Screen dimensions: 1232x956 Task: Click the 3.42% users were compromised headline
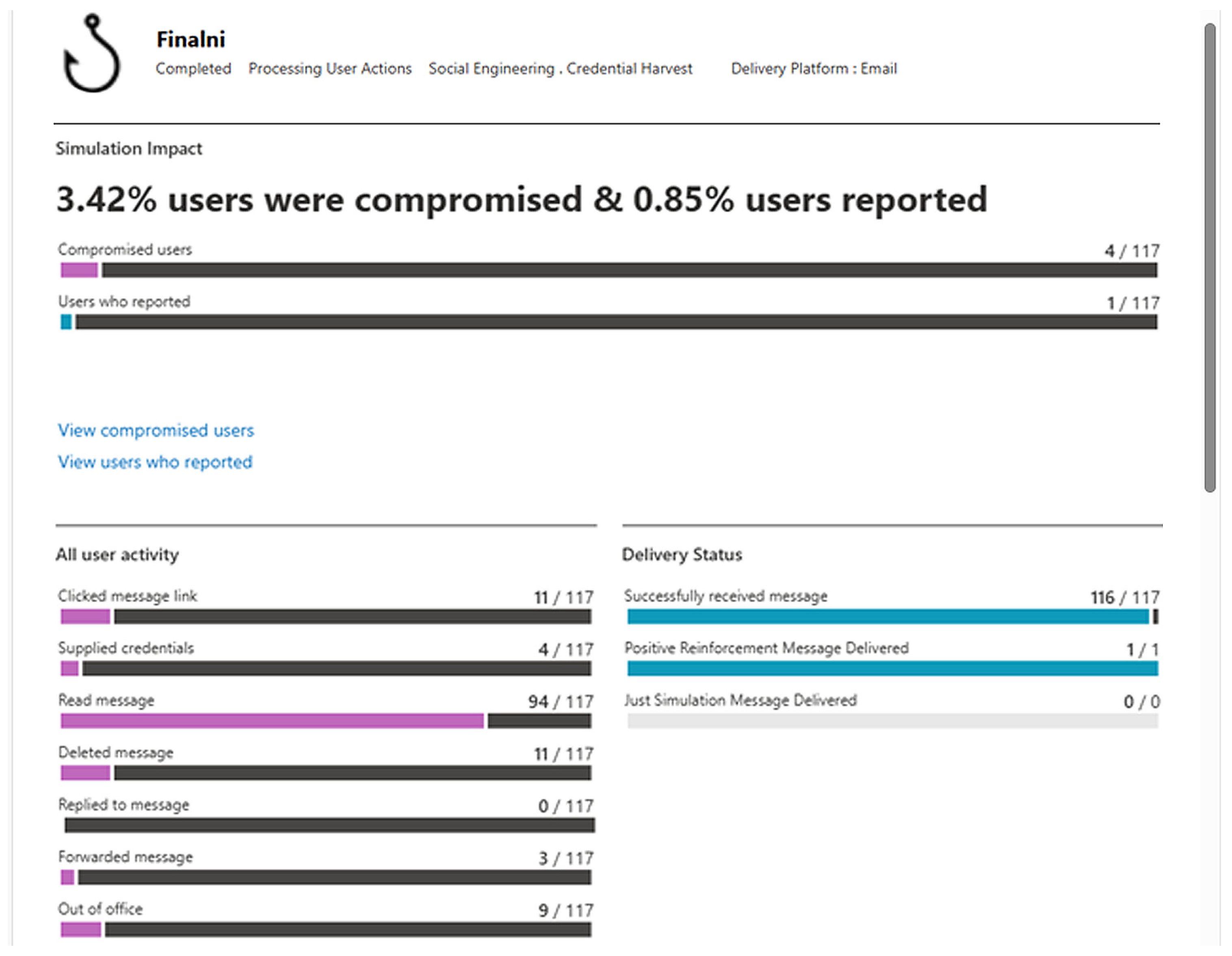[521, 200]
